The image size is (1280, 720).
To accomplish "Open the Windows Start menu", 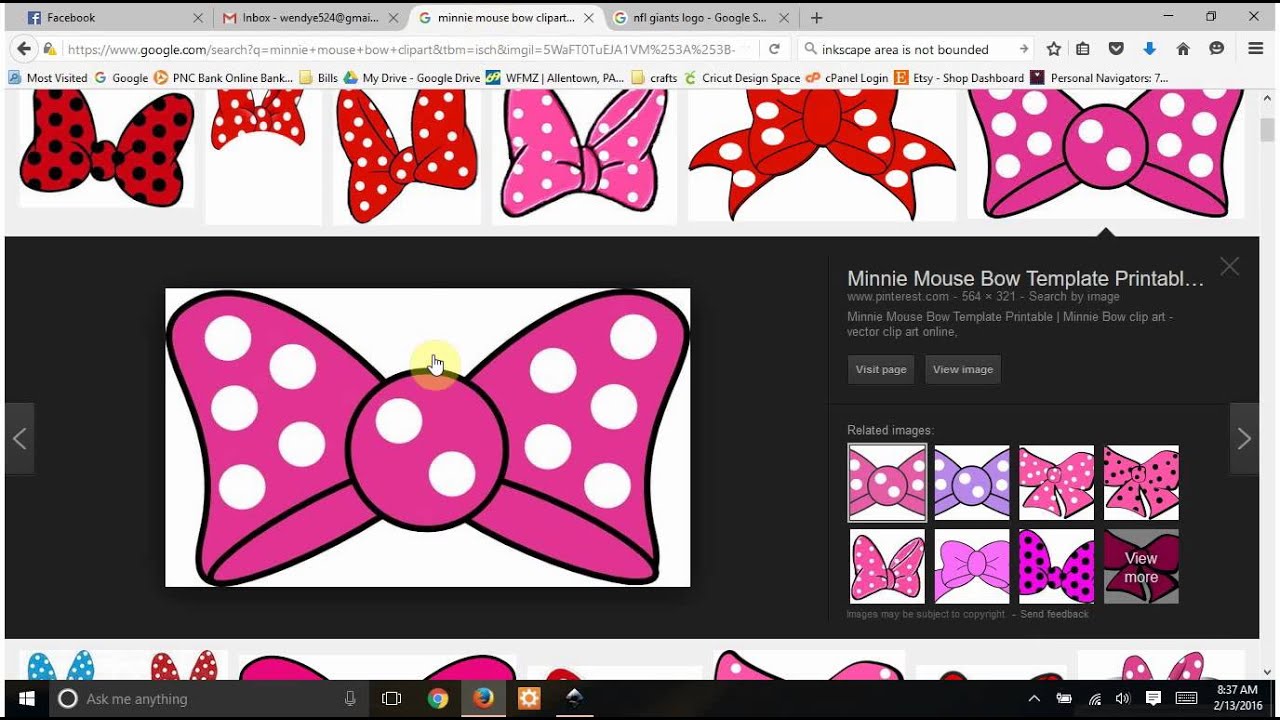I will click(x=25, y=698).
